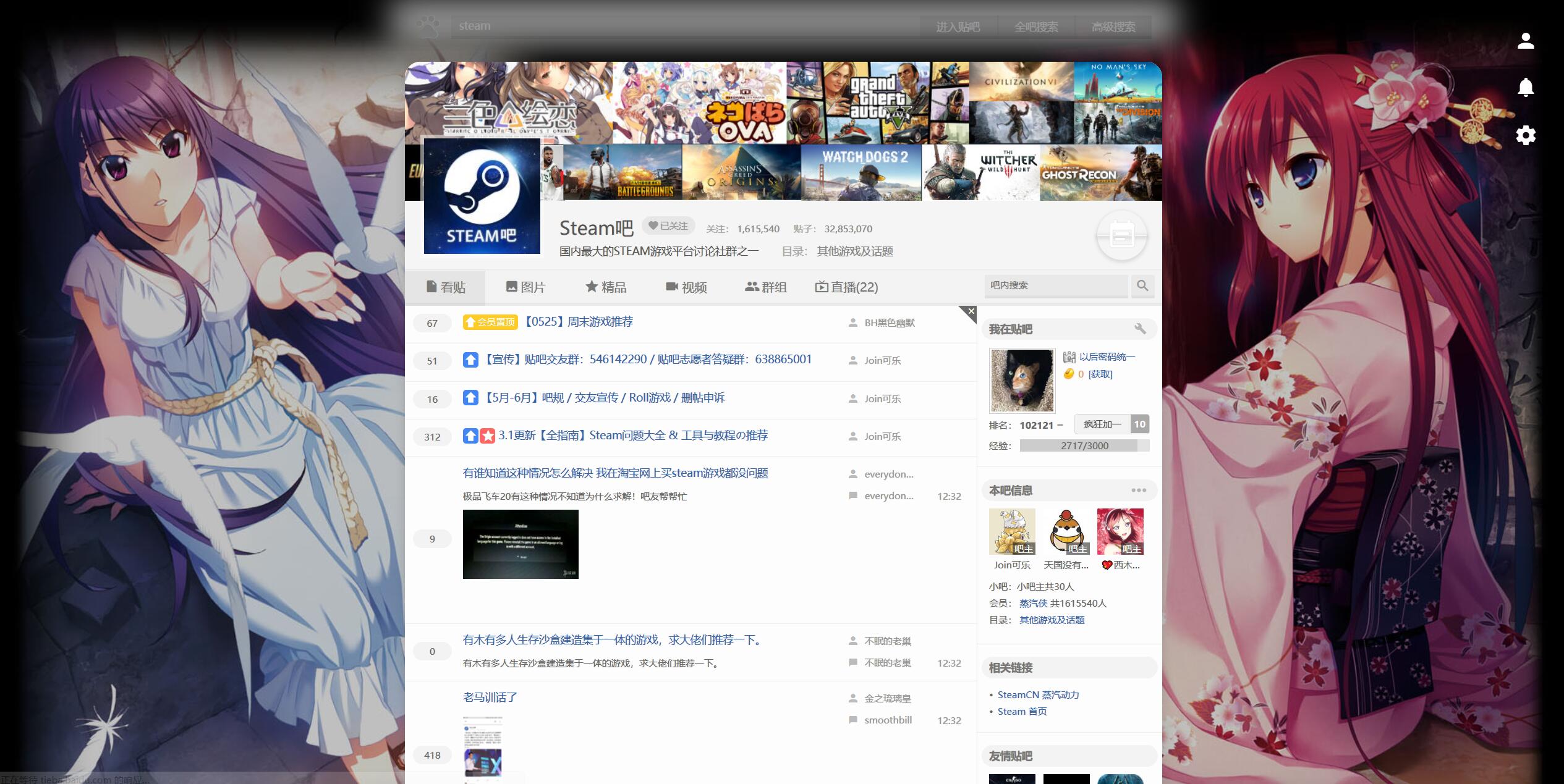Image resolution: width=1564 pixels, height=784 pixels.
Task: Click the 进入贴吧 button
Action: tap(958, 27)
